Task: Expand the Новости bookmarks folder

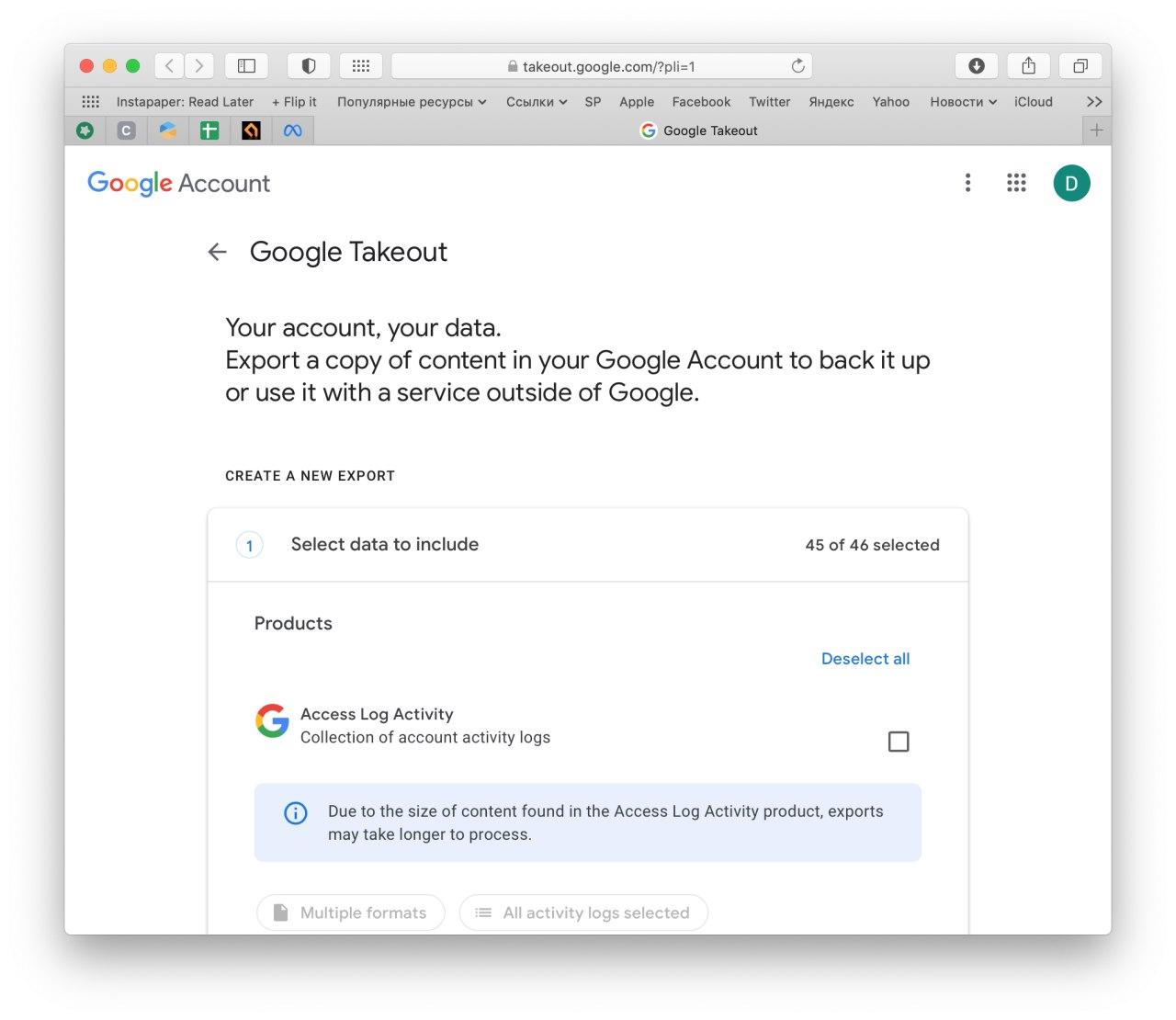Action: 963,102
